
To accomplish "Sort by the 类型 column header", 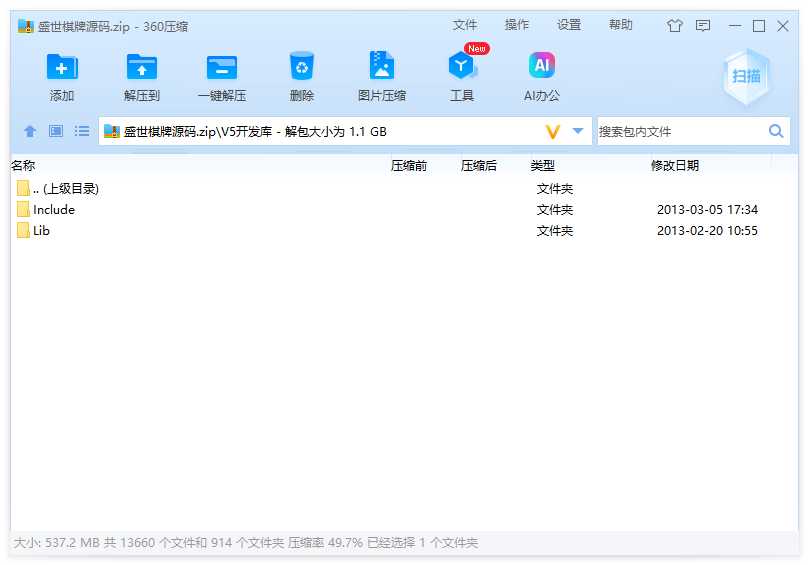I will point(543,166).
